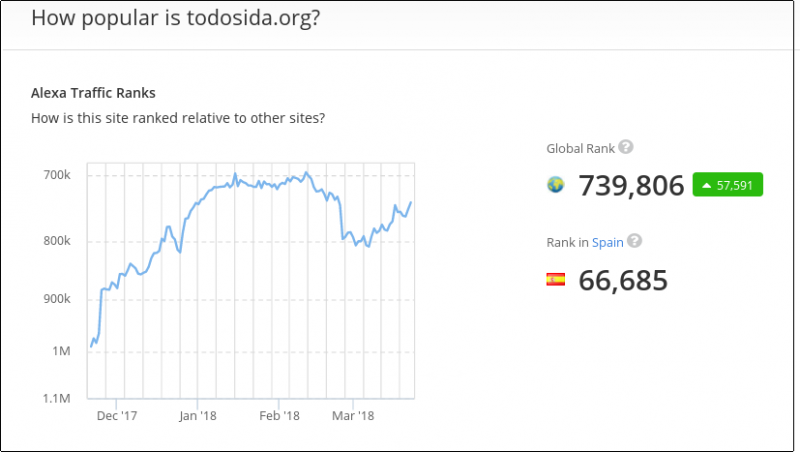Image resolution: width=800 pixels, height=452 pixels.
Task: Click the Mar '18 label on chart axis
Action: click(353, 415)
